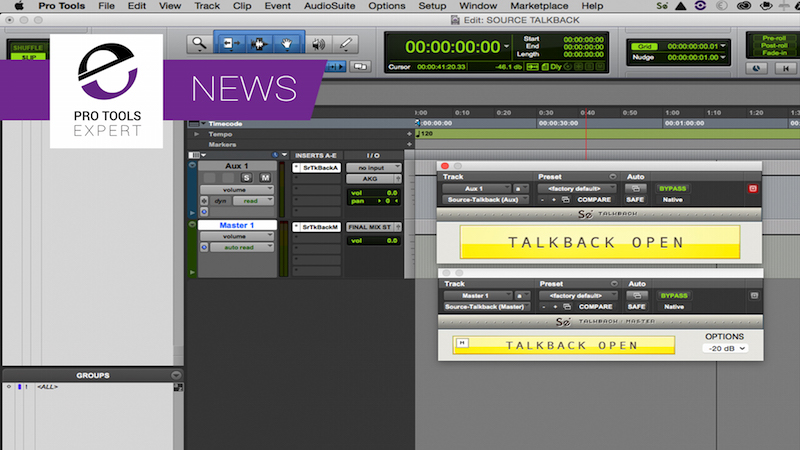The width and height of the screenshot is (800, 450).
Task: Toggle the H latch in Master talkback
Action: pos(462,343)
